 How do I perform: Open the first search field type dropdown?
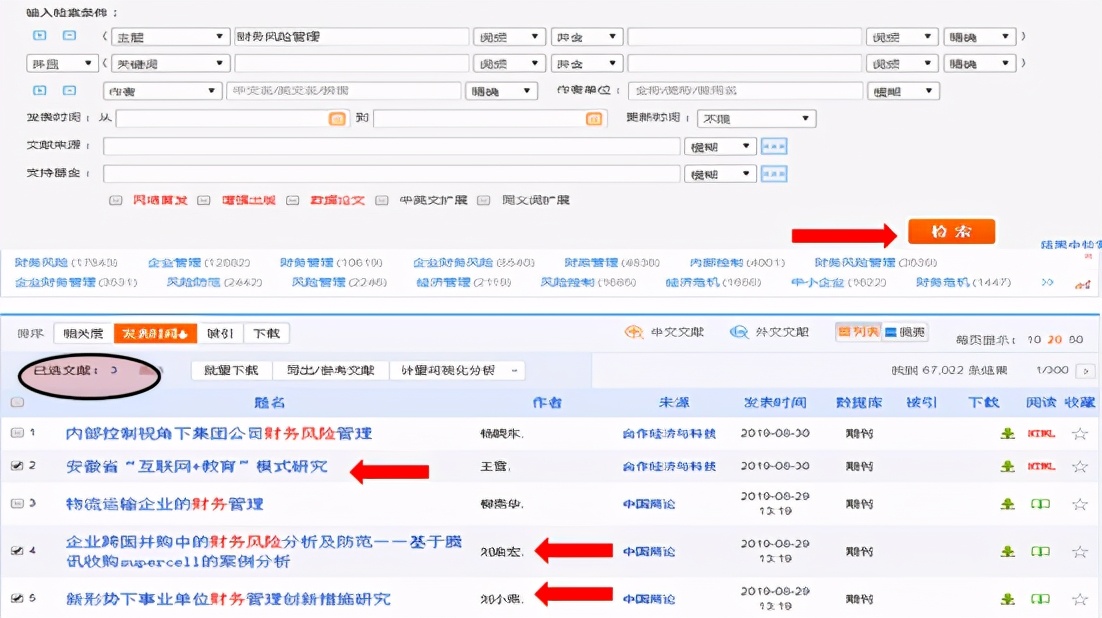click(170, 36)
